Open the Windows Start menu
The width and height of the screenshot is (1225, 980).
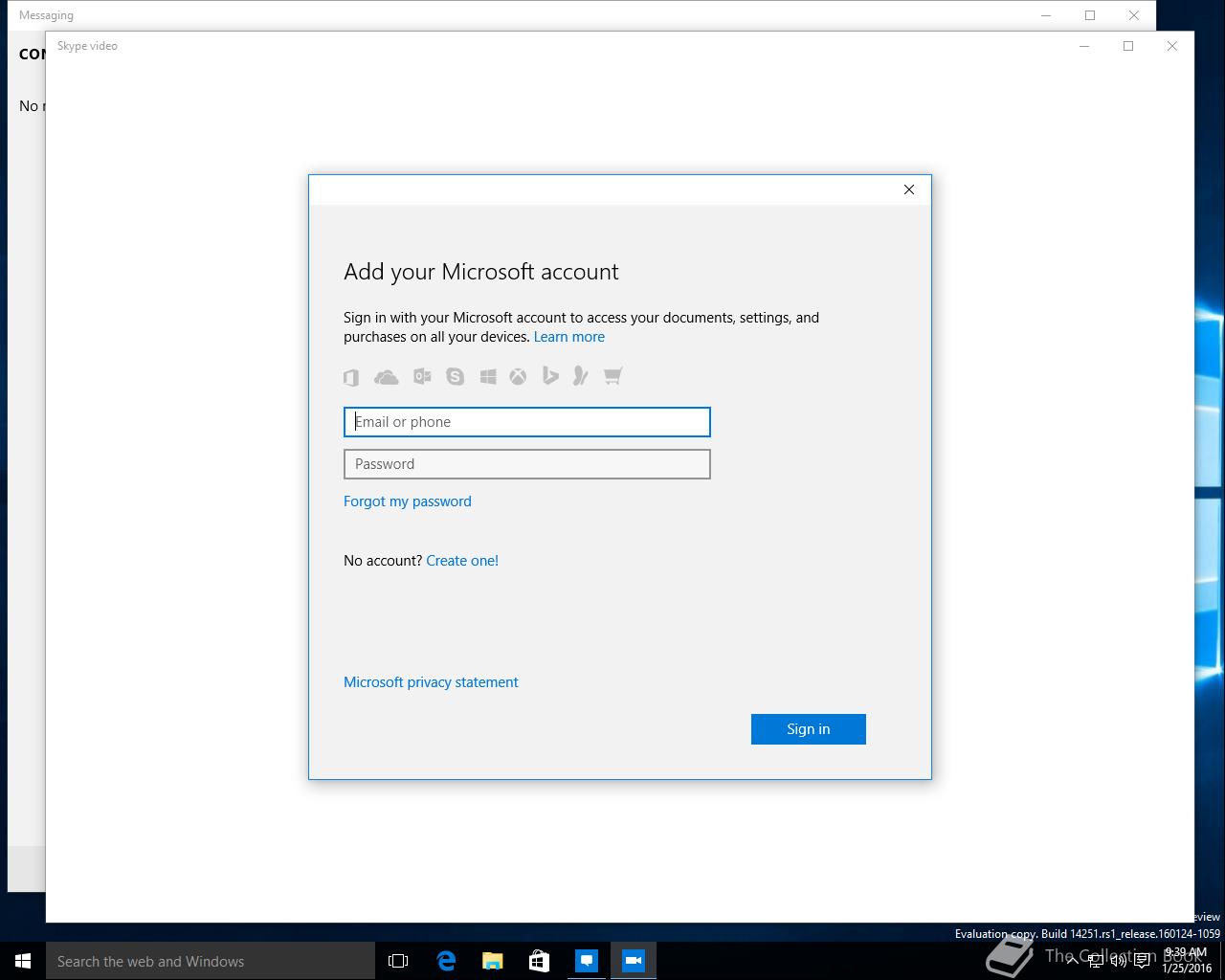point(23,961)
